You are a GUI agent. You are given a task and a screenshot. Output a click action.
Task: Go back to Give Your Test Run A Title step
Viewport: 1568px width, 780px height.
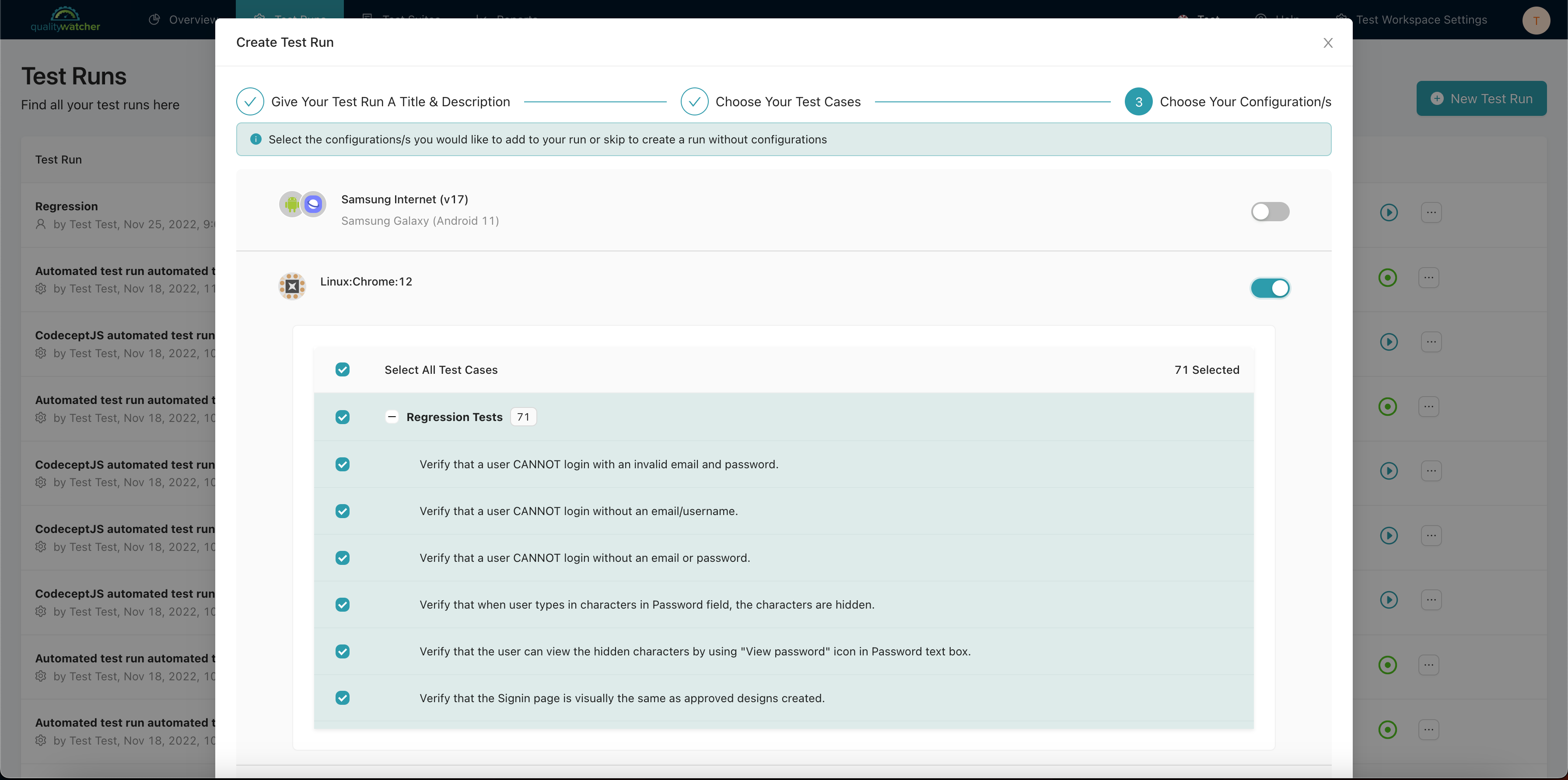(x=373, y=101)
